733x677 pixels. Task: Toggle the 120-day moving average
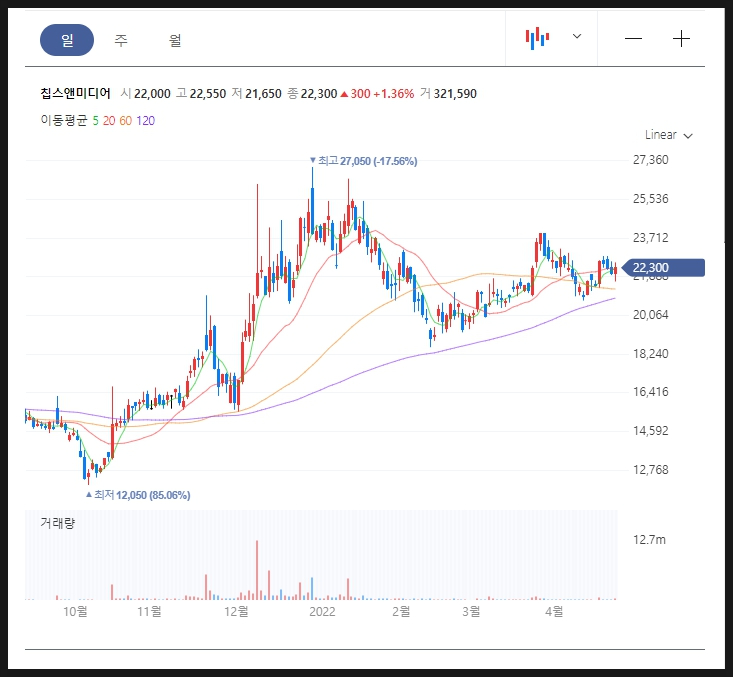[145, 121]
